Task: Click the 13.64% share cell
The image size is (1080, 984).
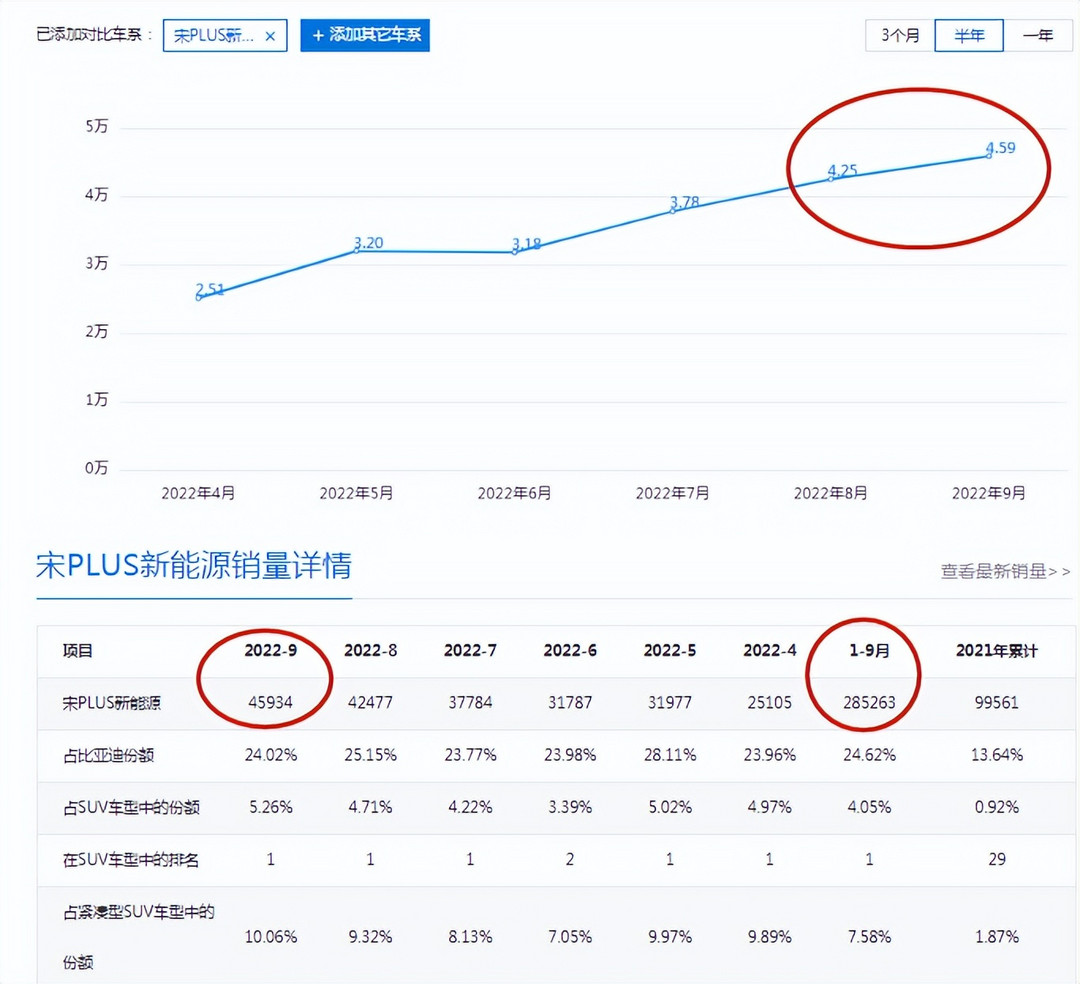Action: point(997,755)
